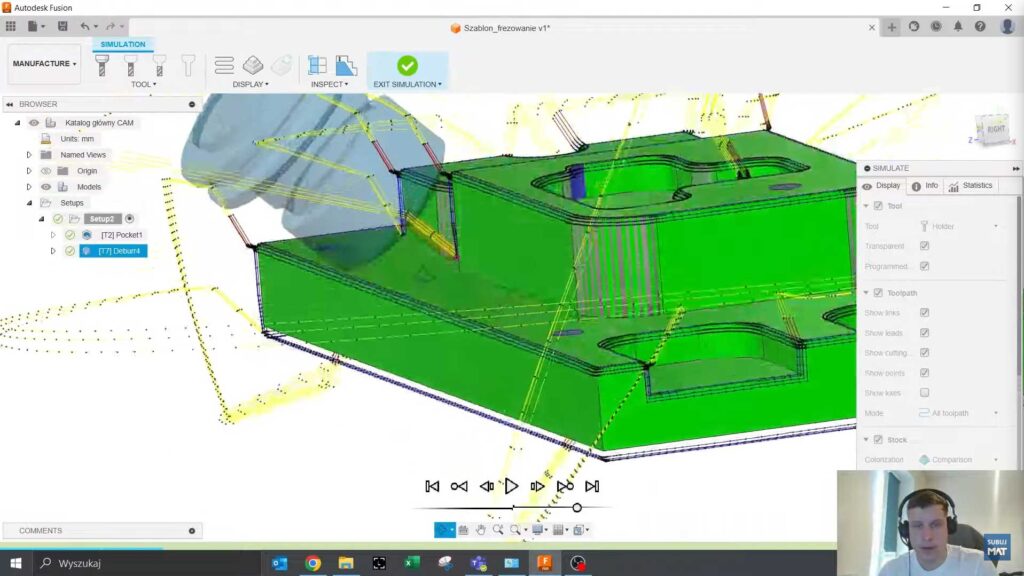Toggle visibility of the Models folder

point(46,187)
